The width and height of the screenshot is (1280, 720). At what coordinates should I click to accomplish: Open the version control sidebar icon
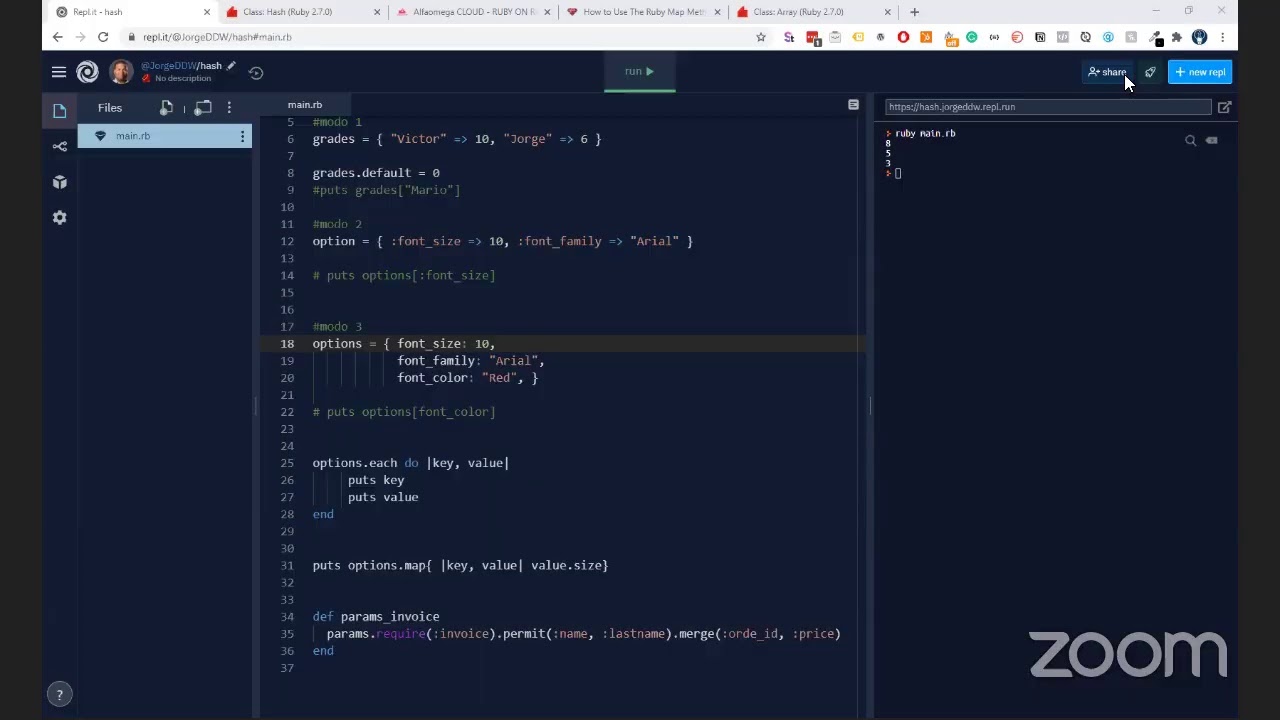pyautogui.click(x=59, y=146)
